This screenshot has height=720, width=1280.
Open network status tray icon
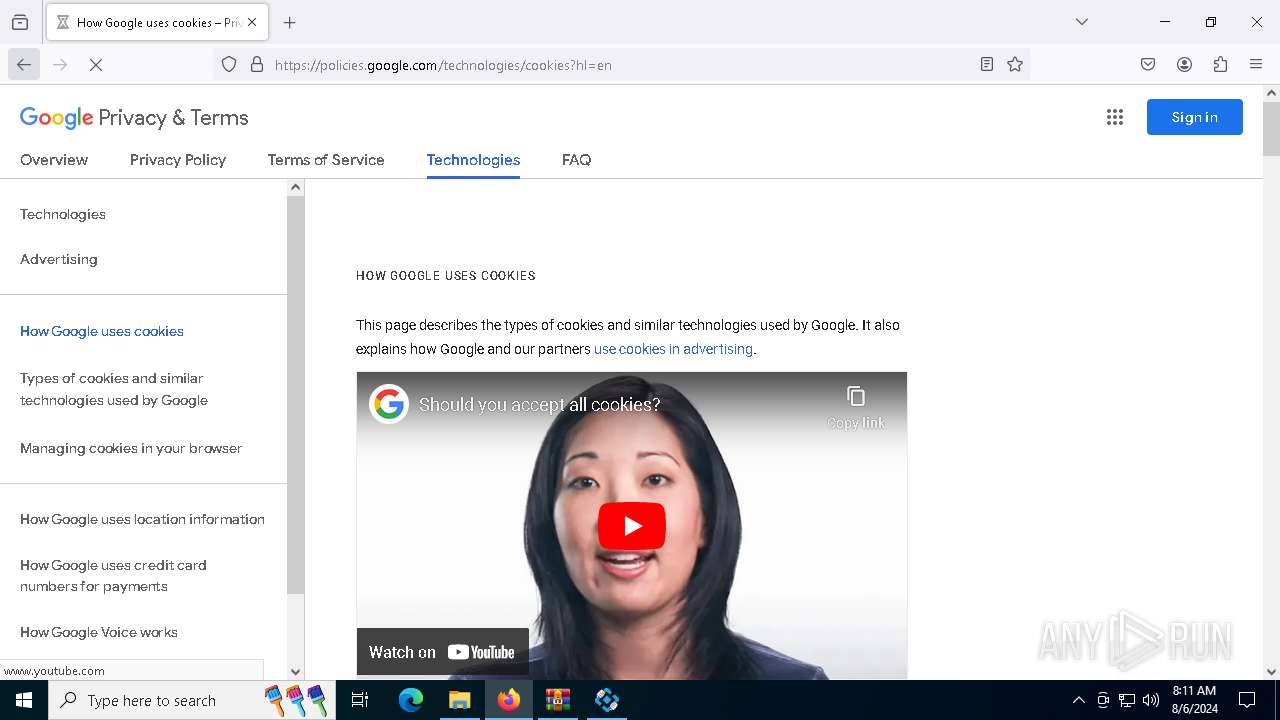coord(1127,700)
